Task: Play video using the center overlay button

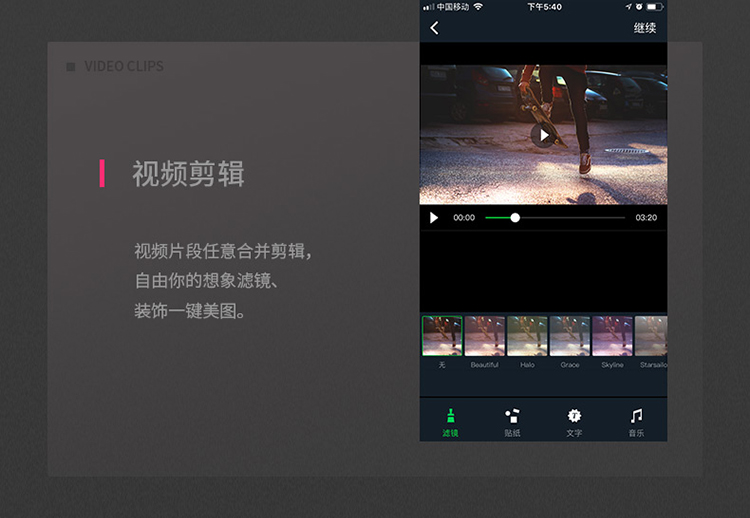Action: tap(543, 135)
